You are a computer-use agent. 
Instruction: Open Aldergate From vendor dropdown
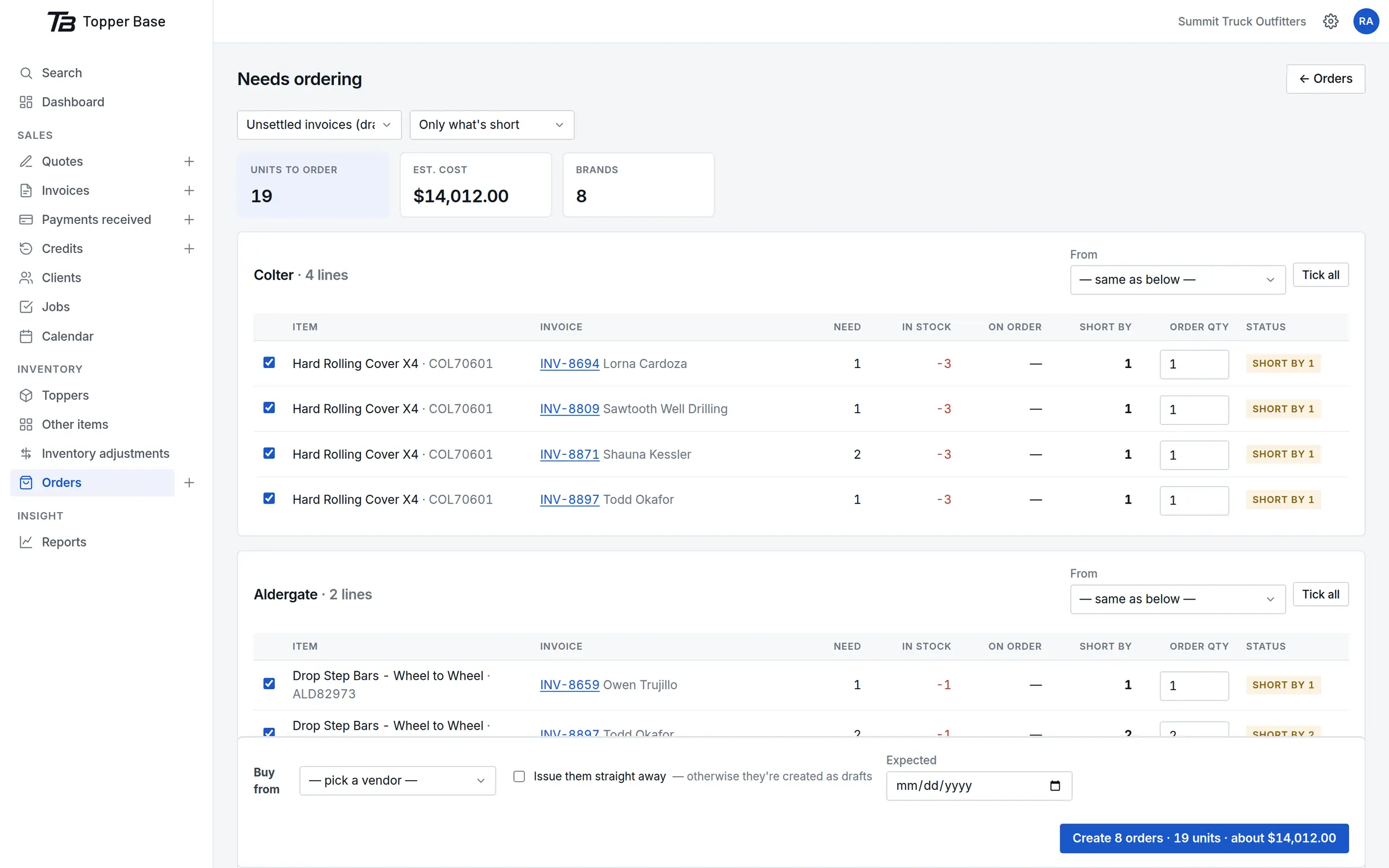click(1177, 599)
